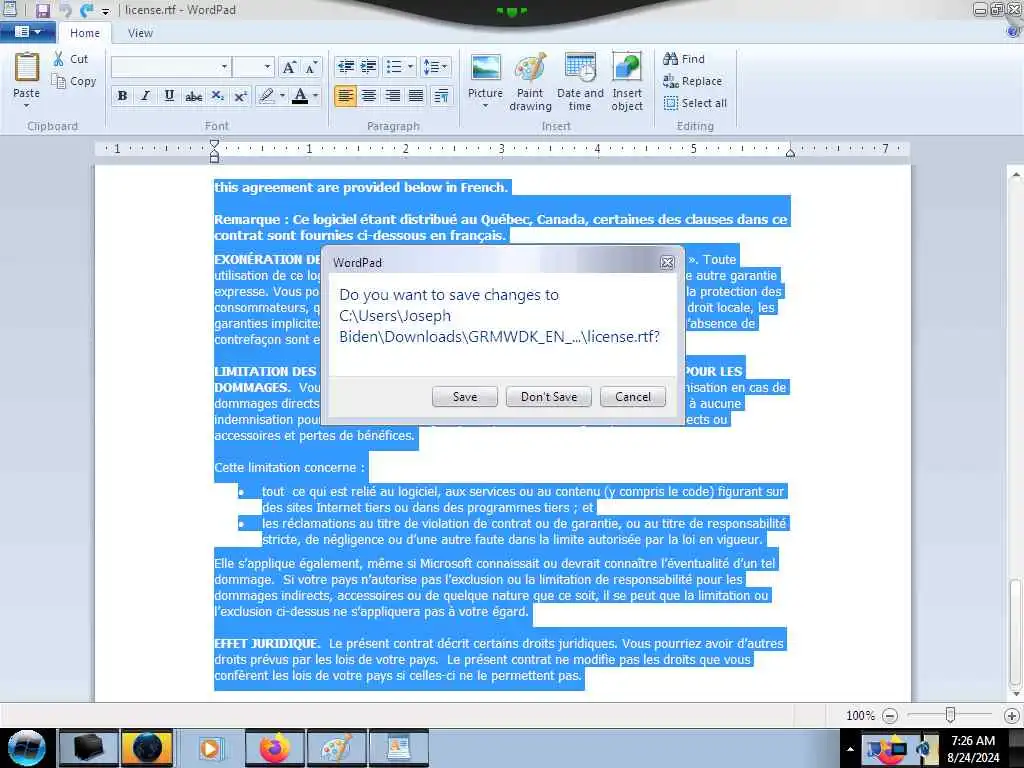Click the Paste clipboard icon
Screen dimensions: 1024x768
(27, 68)
